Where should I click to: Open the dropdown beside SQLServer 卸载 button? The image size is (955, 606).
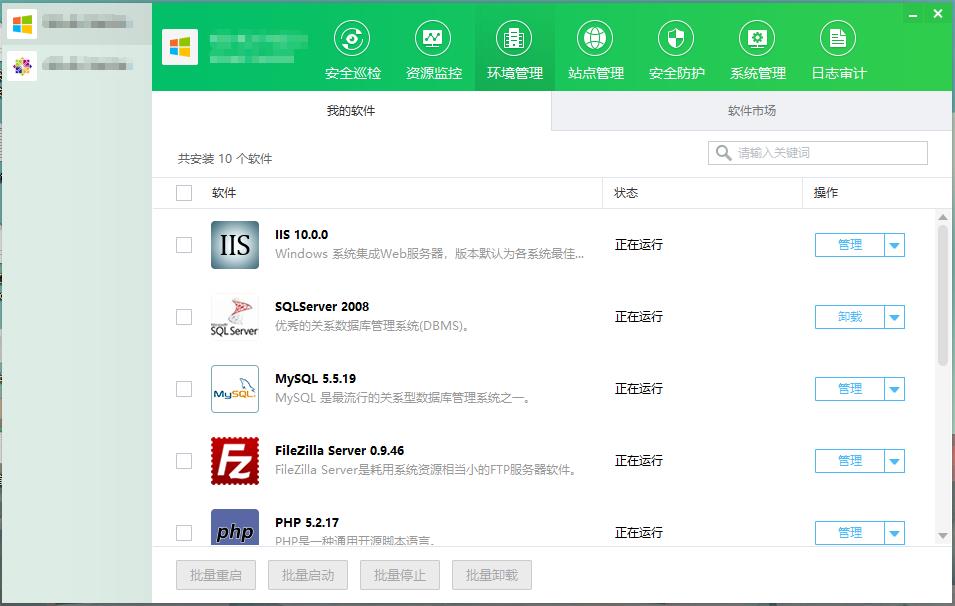click(891, 316)
